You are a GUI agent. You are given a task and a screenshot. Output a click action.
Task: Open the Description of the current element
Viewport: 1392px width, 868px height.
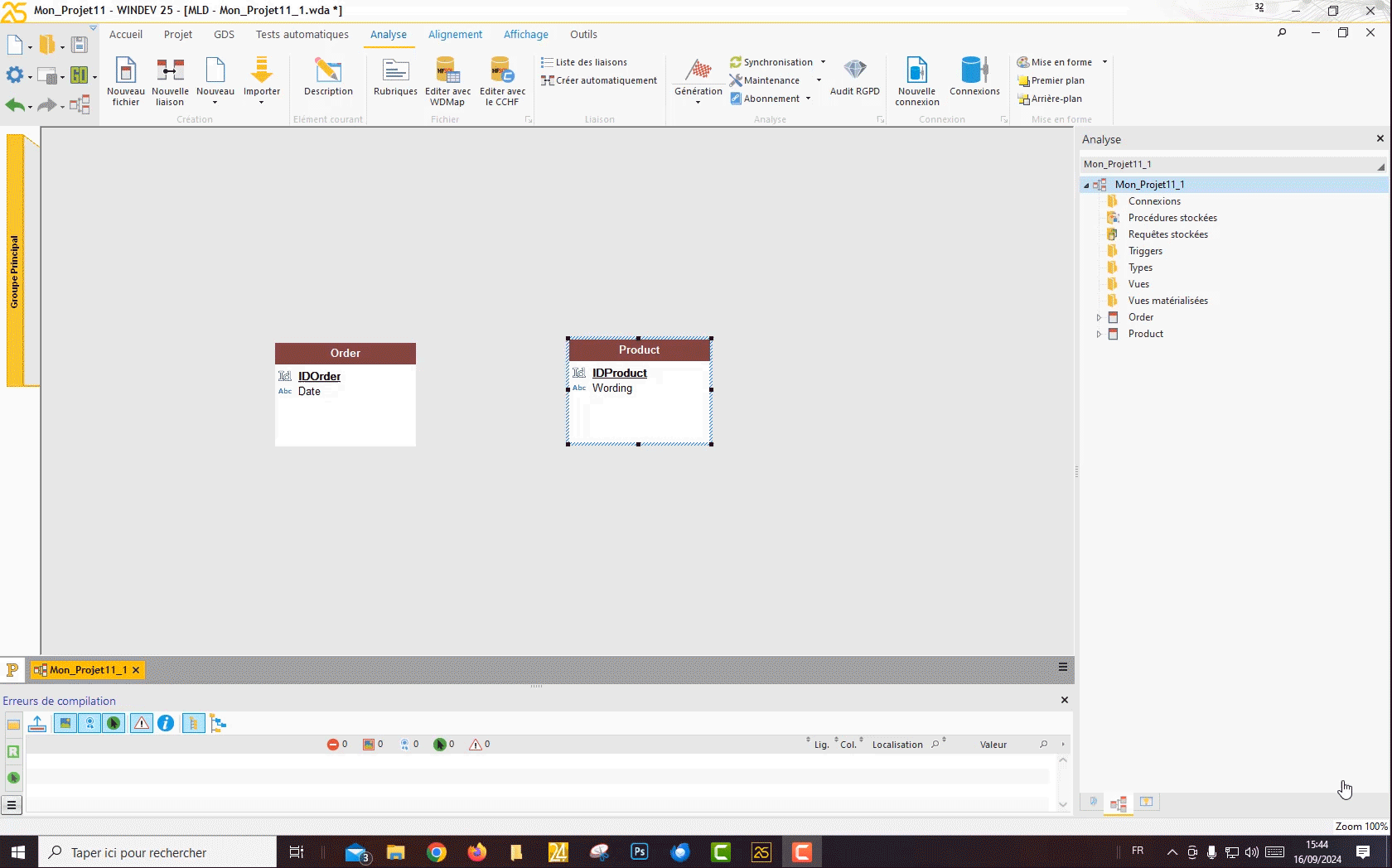(328, 78)
